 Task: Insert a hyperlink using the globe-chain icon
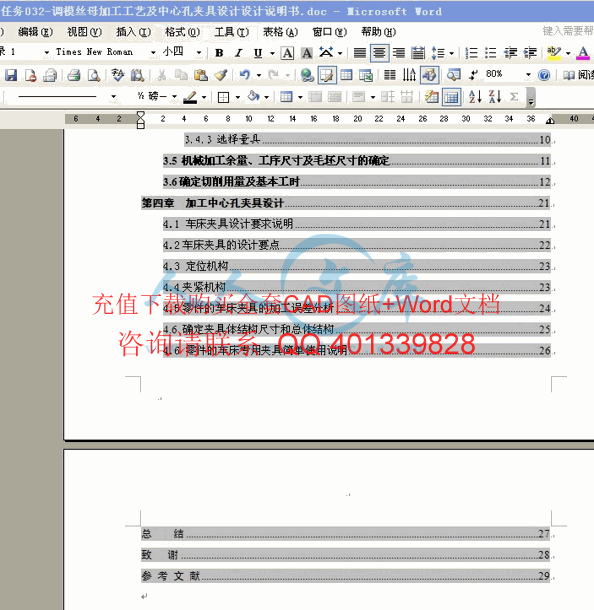pos(307,75)
